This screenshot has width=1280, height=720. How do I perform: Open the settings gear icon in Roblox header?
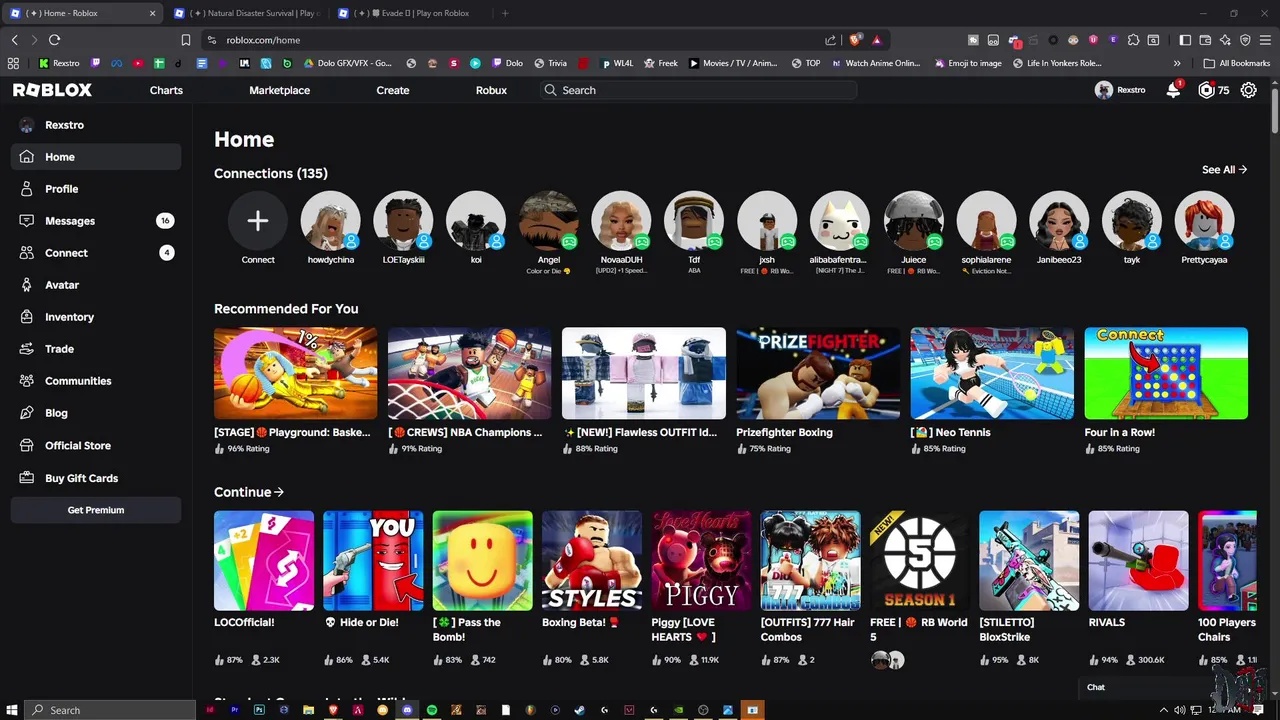tap(1249, 90)
